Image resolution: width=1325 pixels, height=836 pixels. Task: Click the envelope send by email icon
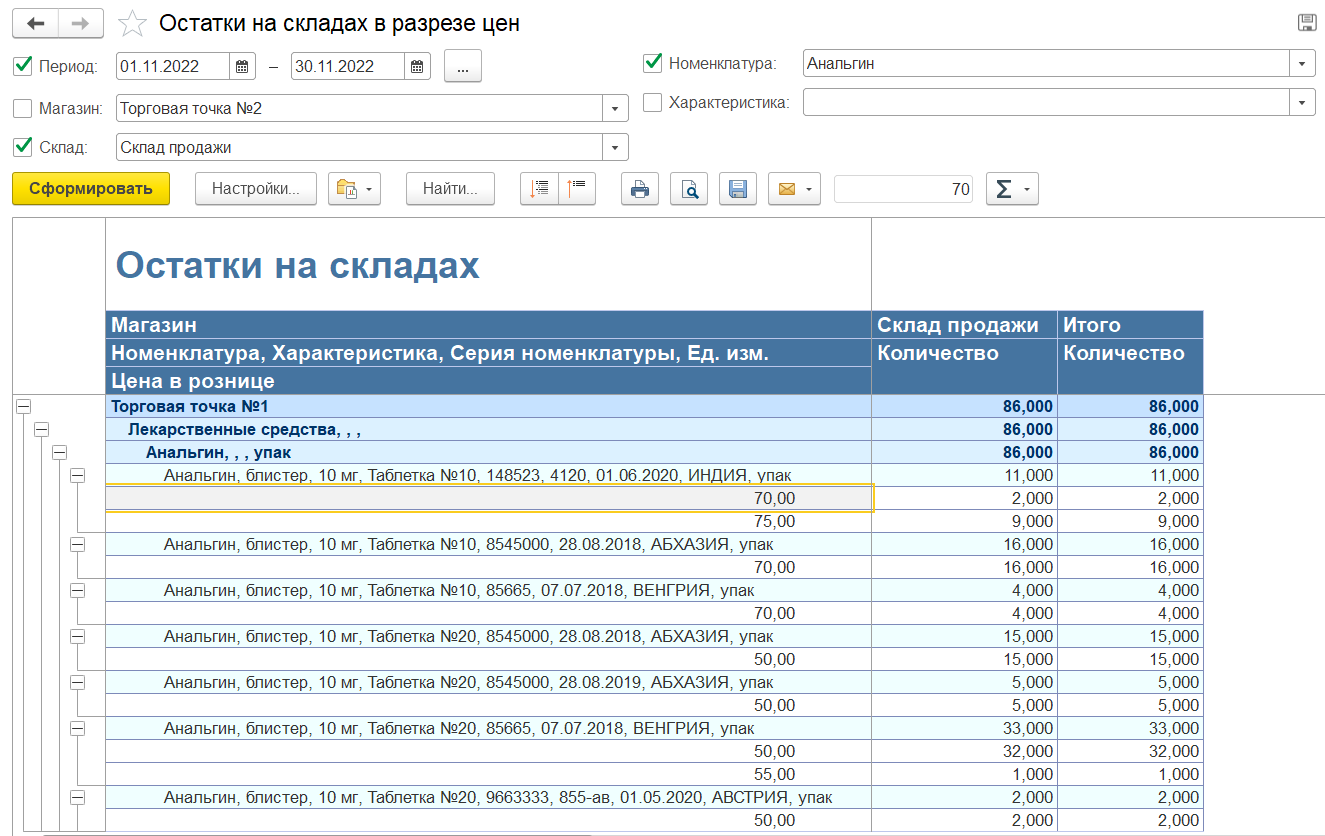[x=786, y=189]
